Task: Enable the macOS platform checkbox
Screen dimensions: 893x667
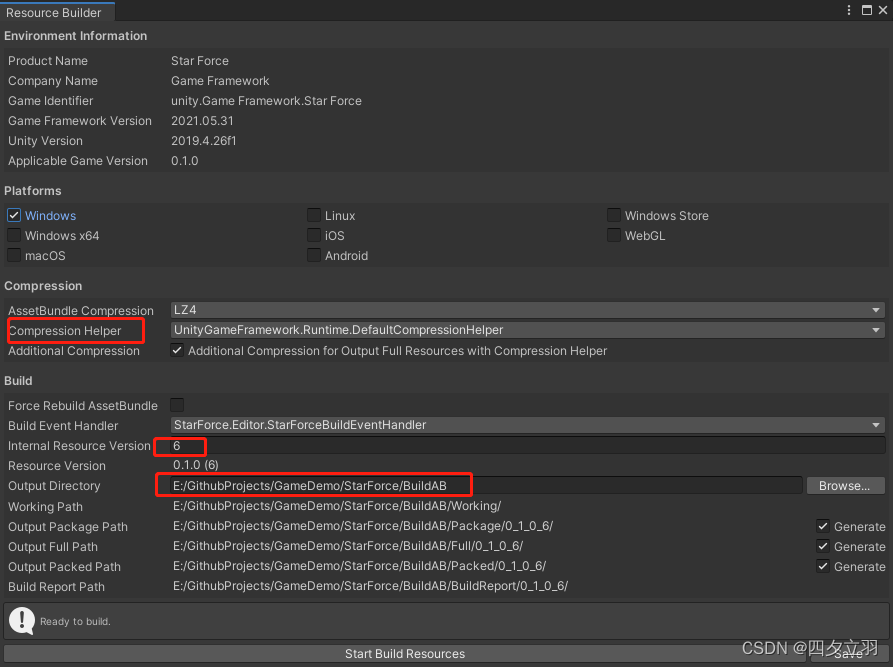Action: 14,255
